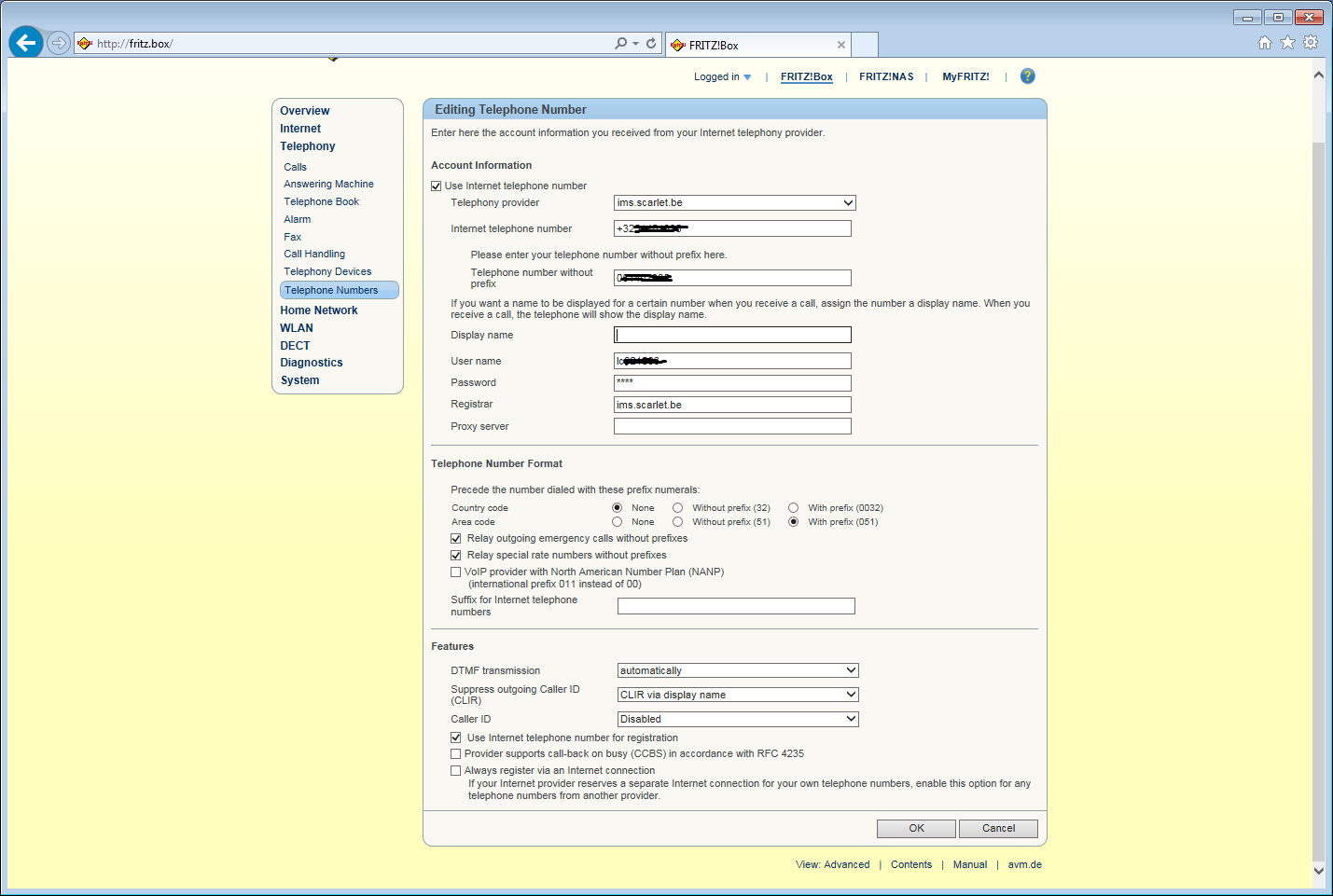The height and width of the screenshot is (896, 1333).
Task: Expand the DTMF transmission dropdown
Action: click(737, 670)
